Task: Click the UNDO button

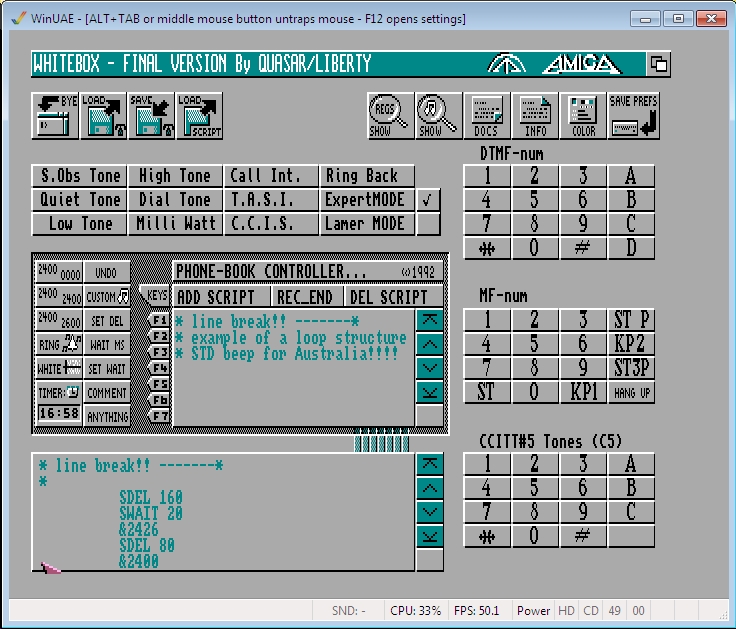Action: [x=107, y=272]
